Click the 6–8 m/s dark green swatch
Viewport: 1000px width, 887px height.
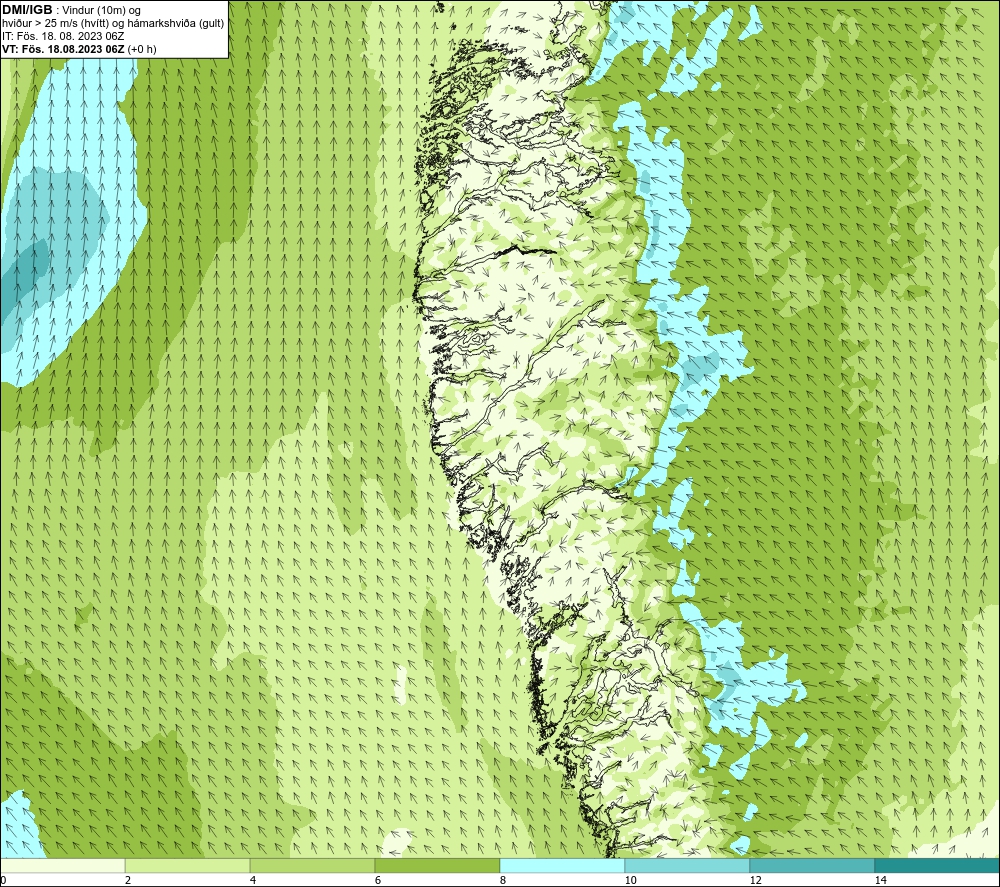pyautogui.click(x=438, y=865)
